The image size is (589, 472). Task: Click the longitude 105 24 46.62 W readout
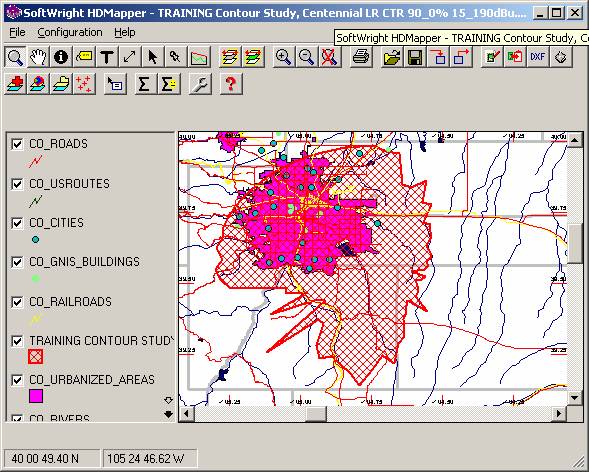(x=150, y=458)
